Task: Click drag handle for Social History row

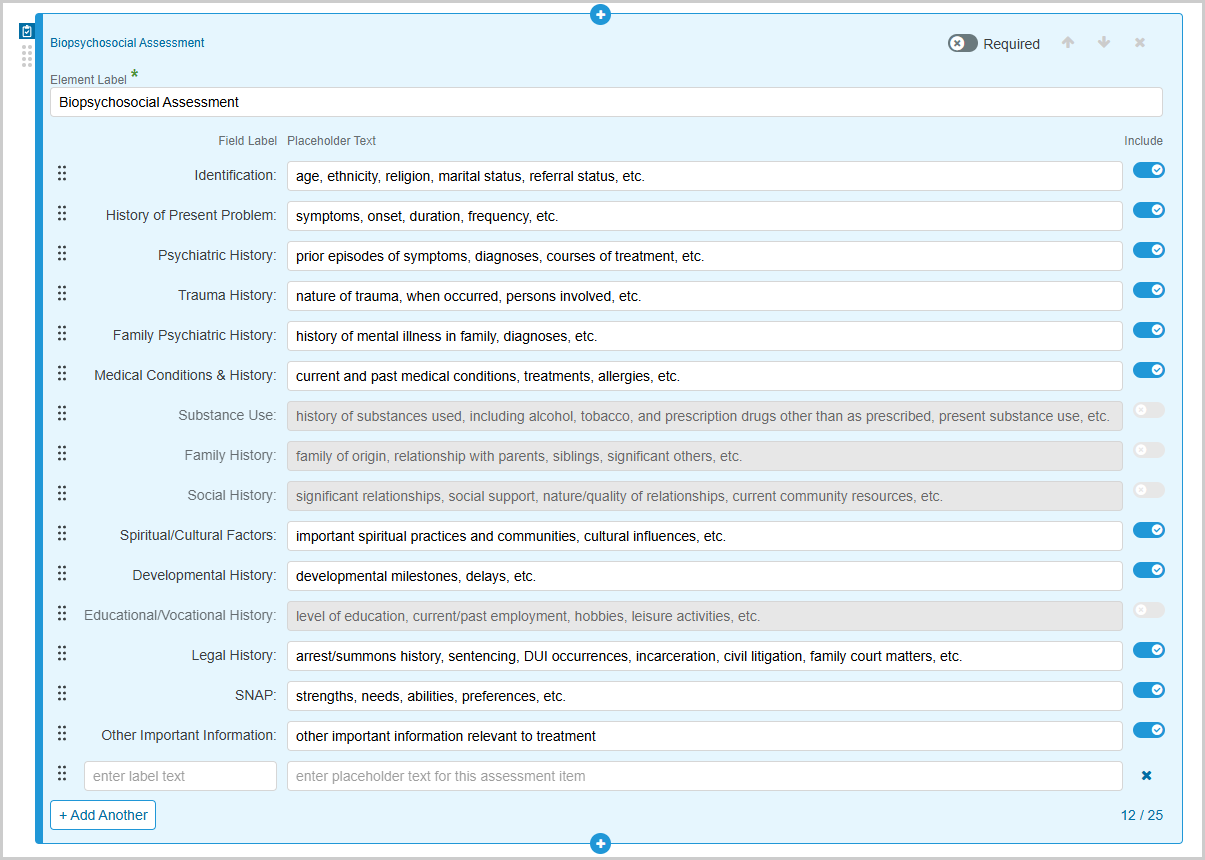Action: tap(62, 493)
